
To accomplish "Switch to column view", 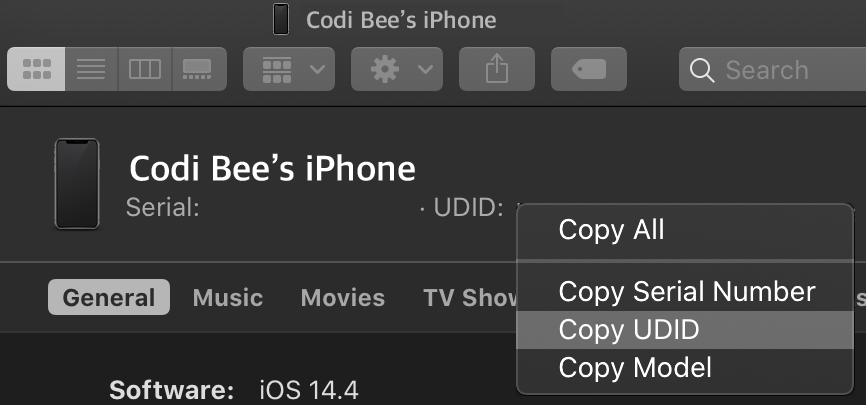I will (x=145, y=70).
